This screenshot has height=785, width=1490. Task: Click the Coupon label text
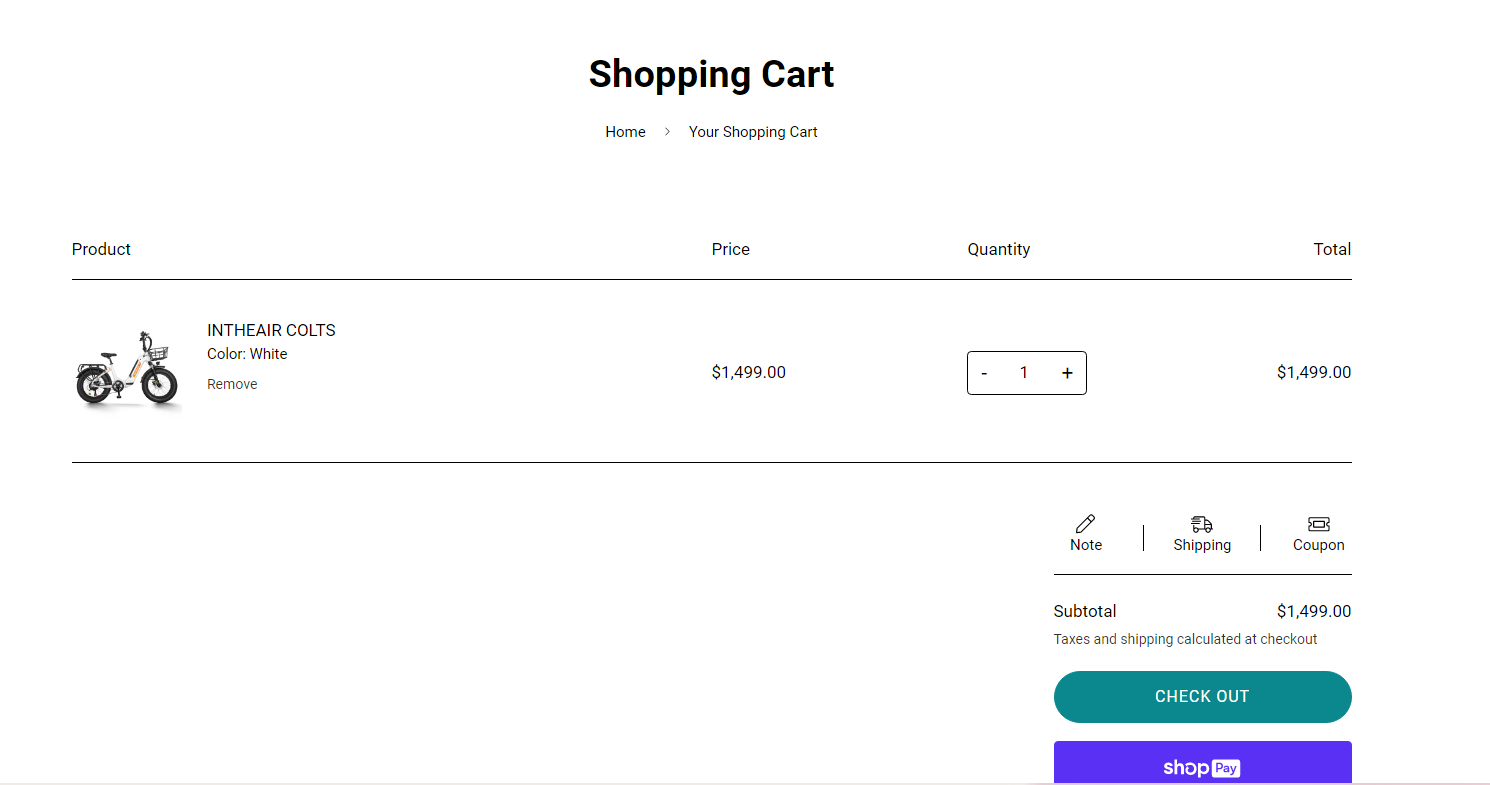coord(1319,545)
